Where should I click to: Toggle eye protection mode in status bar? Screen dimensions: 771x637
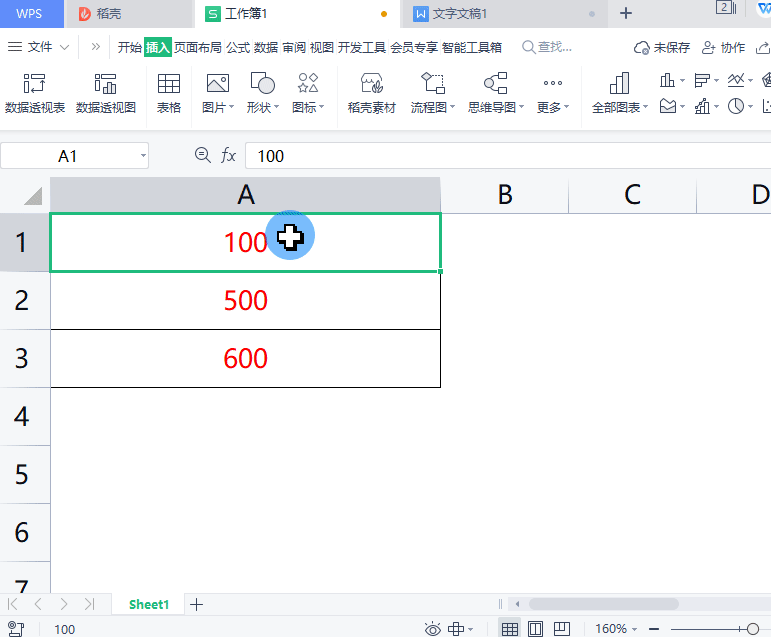(x=433, y=629)
